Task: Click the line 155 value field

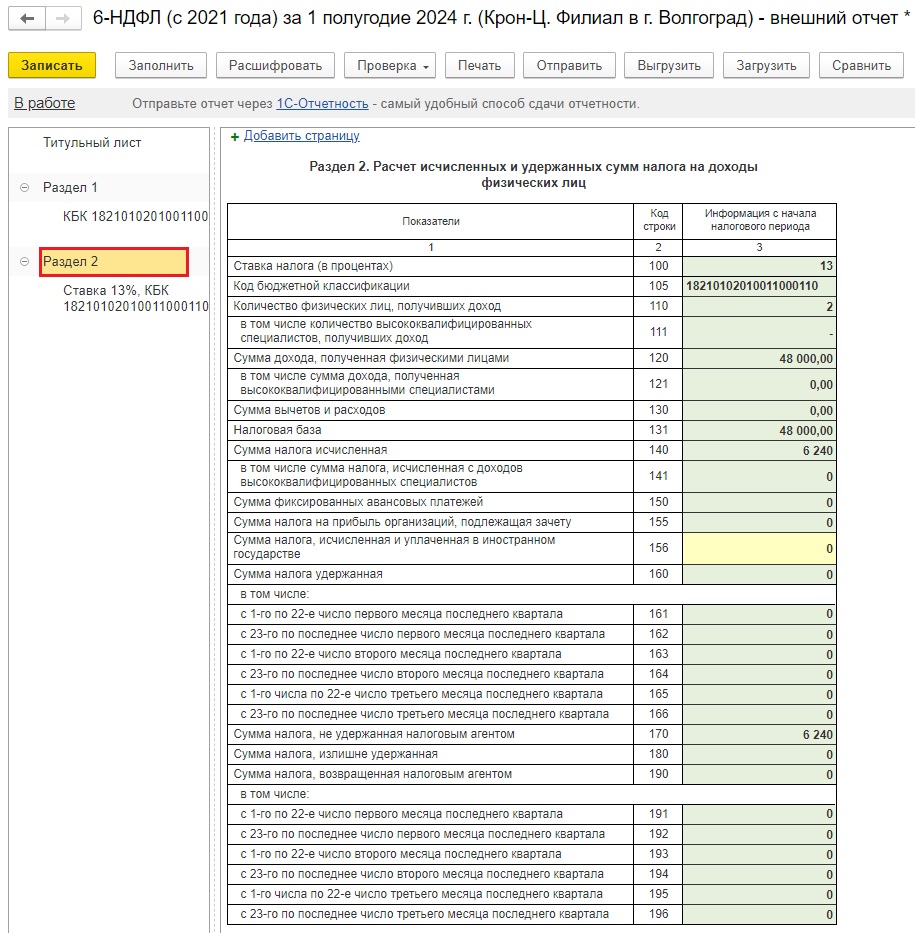Action: click(759, 522)
